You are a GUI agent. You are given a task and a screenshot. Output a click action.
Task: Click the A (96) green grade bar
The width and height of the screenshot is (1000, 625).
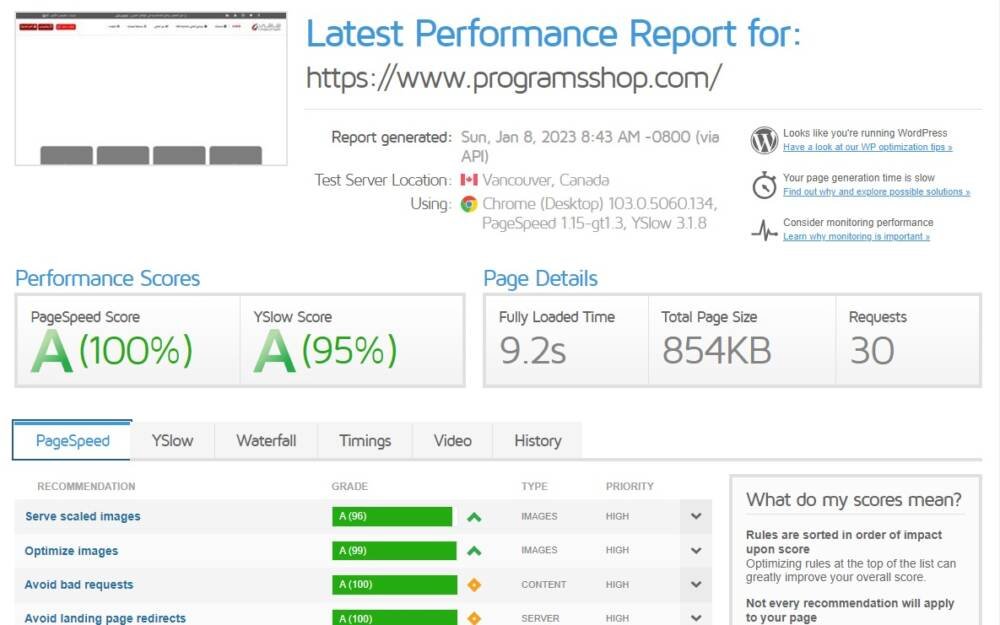pyautogui.click(x=392, y=517)
